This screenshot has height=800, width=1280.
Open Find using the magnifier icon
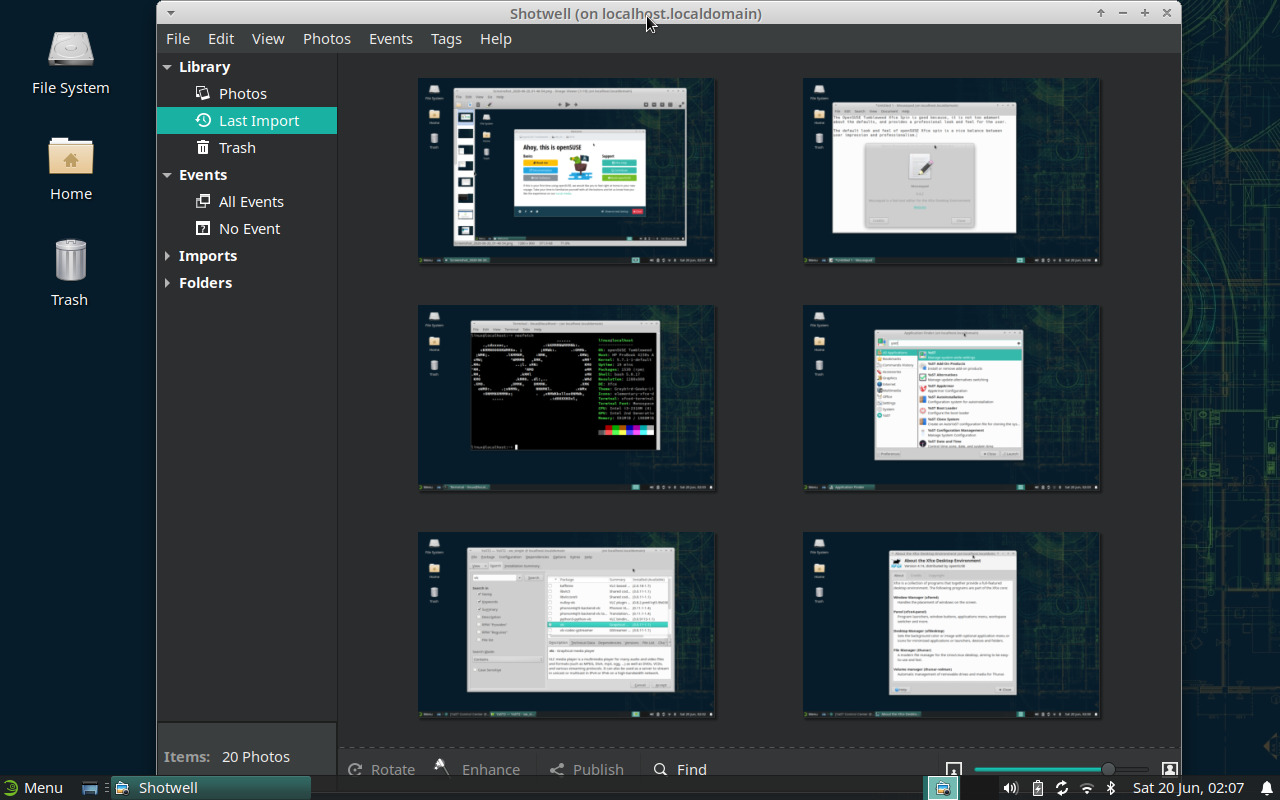point(660,769)
